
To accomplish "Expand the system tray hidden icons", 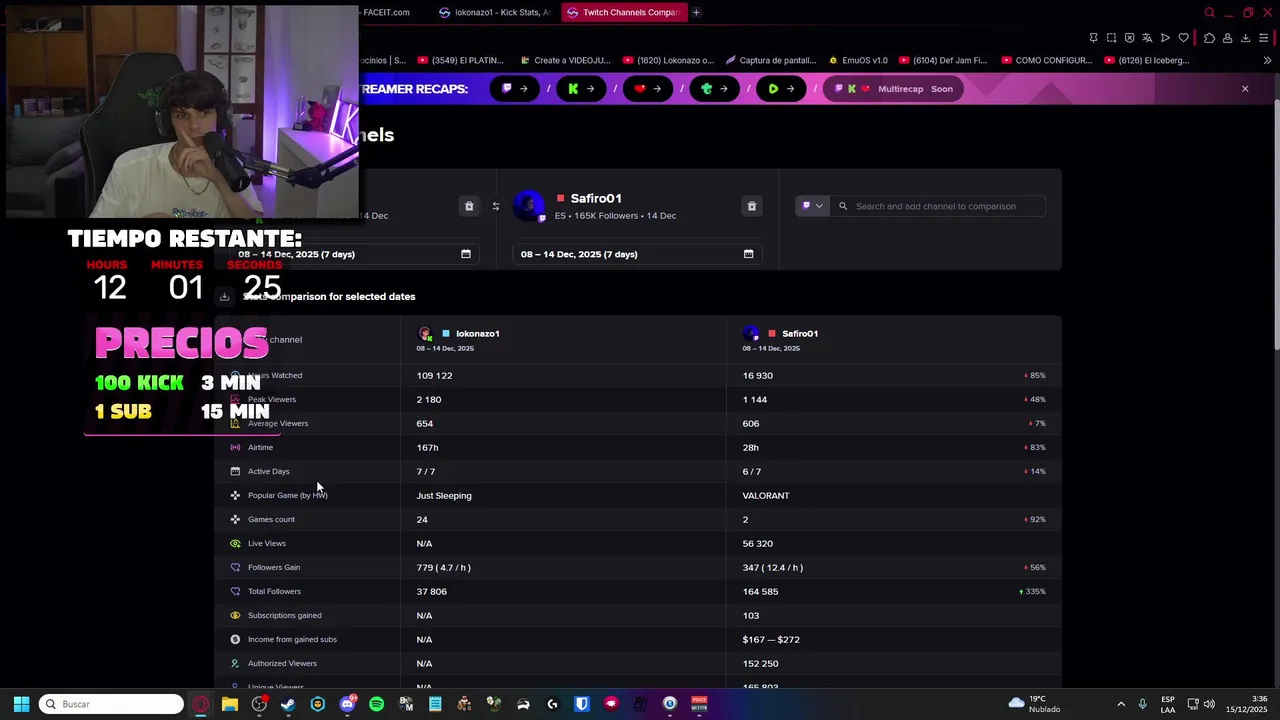I will click(x=1120, y=704).
